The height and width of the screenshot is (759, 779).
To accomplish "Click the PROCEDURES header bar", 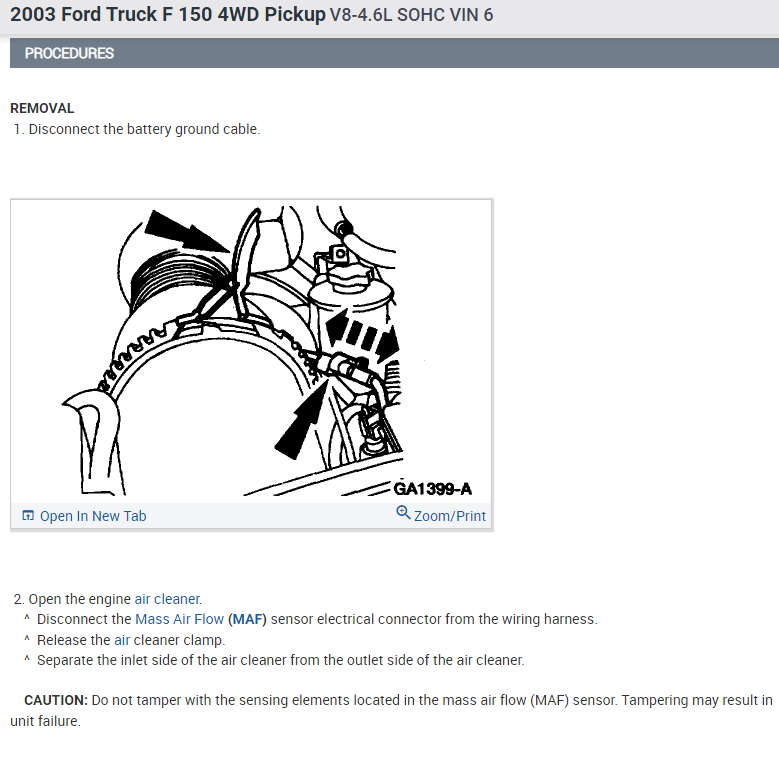I will pyautogui.click(x=394, y=53).
